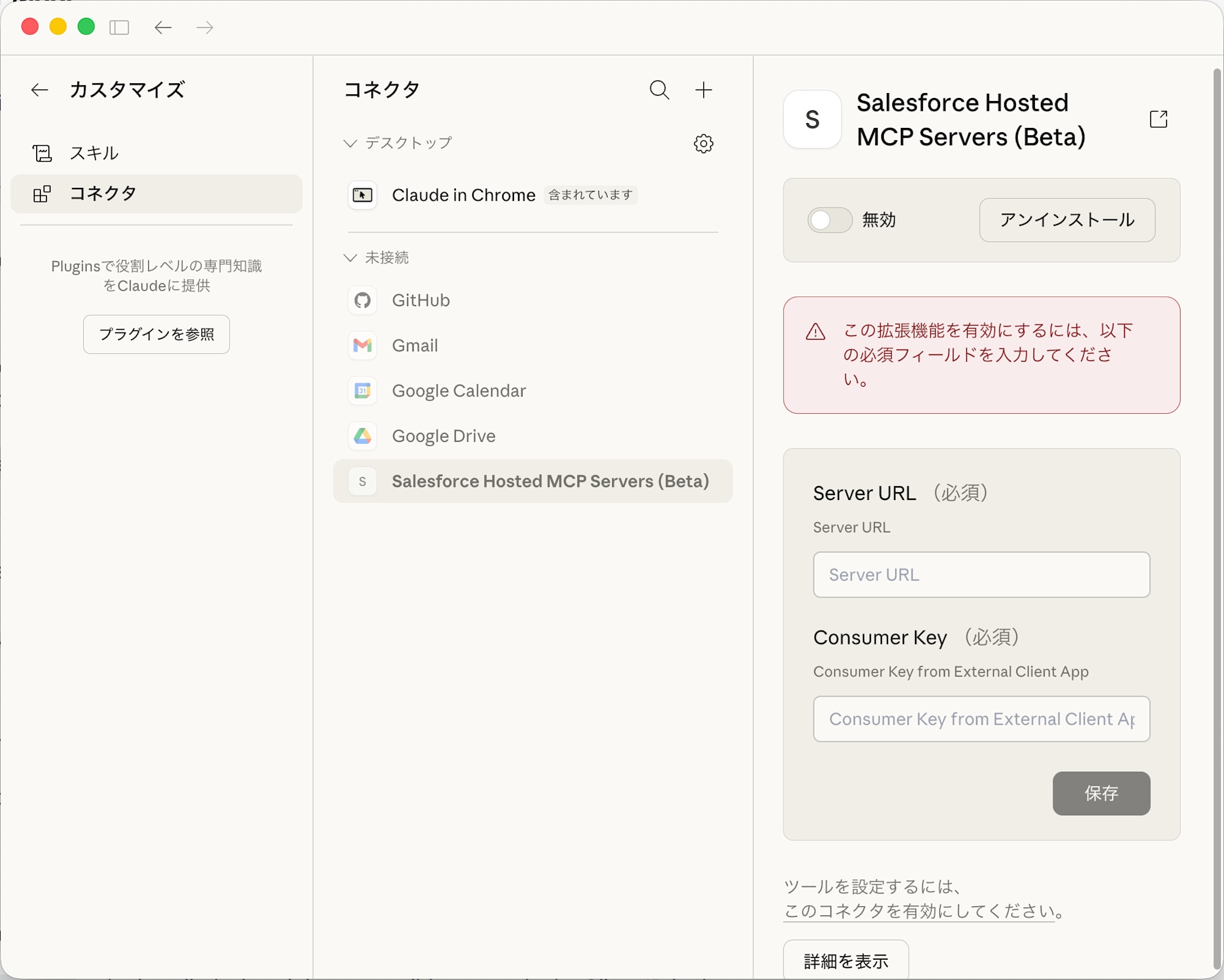Click the search icon in コネクタ header
This screenshot has height=980, width=1224.
[659, 90]
